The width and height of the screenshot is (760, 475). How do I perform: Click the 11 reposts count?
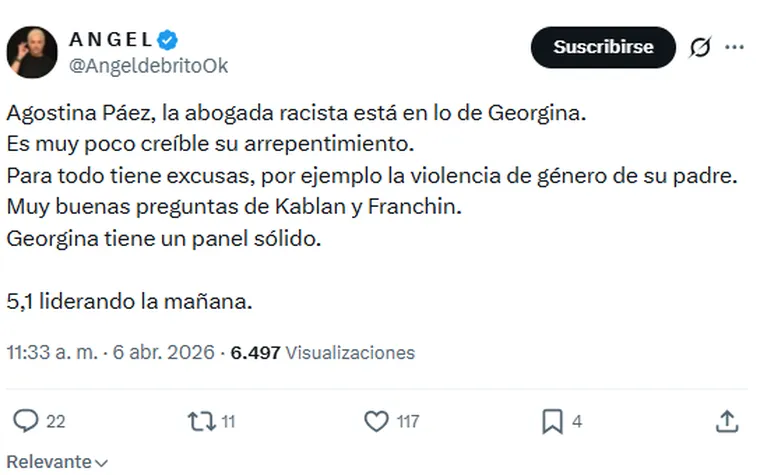(x=228, y=422)
